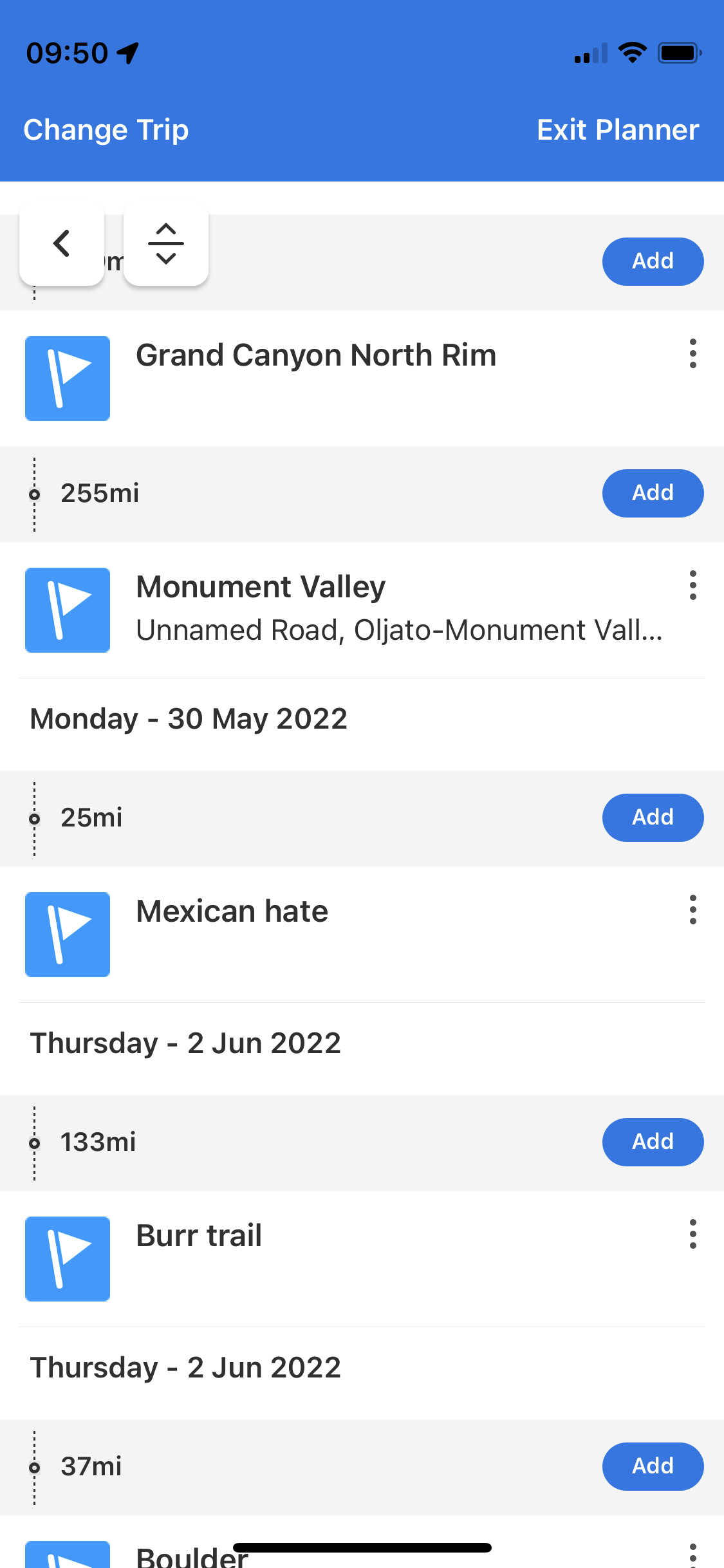Select the Monday - 30 May 2022 date
The image size is (724, 1568).
coord(189,719)
